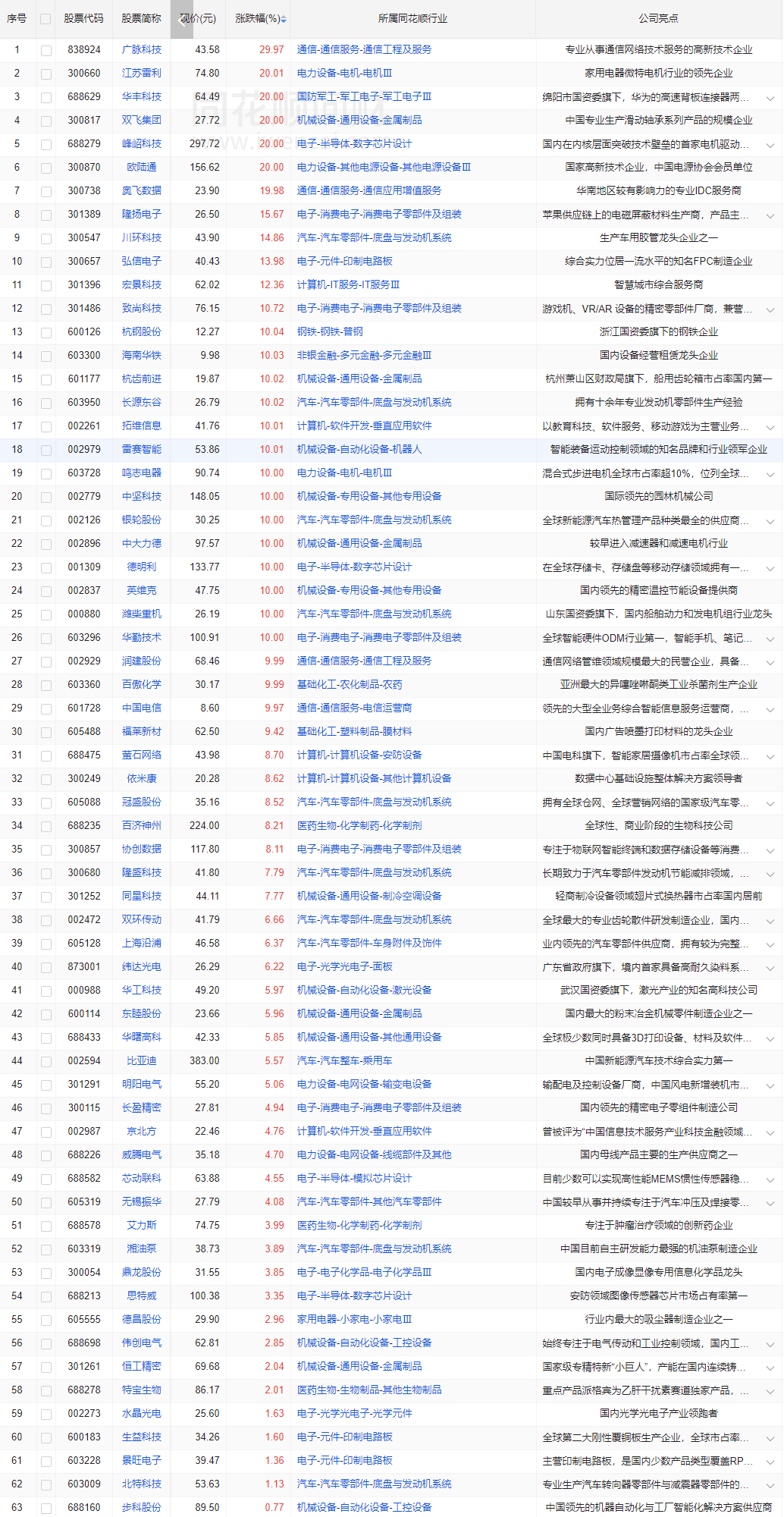Open the 计算机-计算机设备-安防设备 industry link

(x=359, y=755)
